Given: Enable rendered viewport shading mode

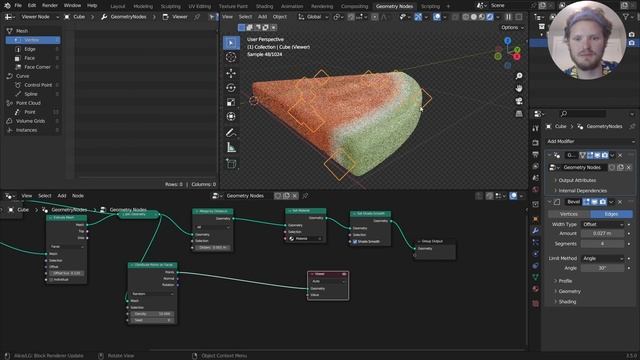Looking at the screenshot, I should pyautogui.click(x=489, y=17).
